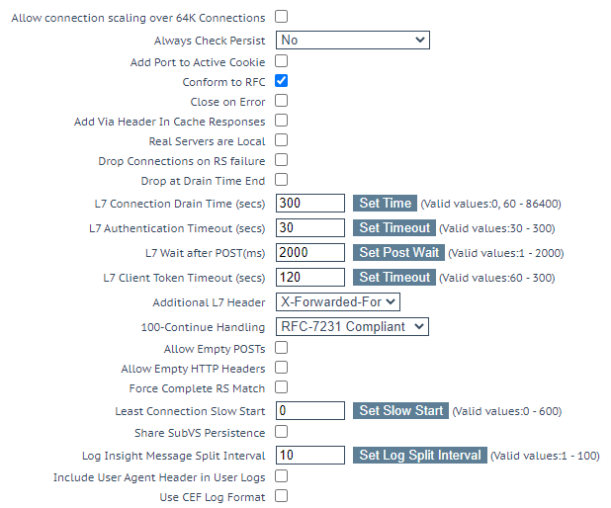
Task: Click Set Timeout for L7 Authentication Timeout
Action: 394,228
